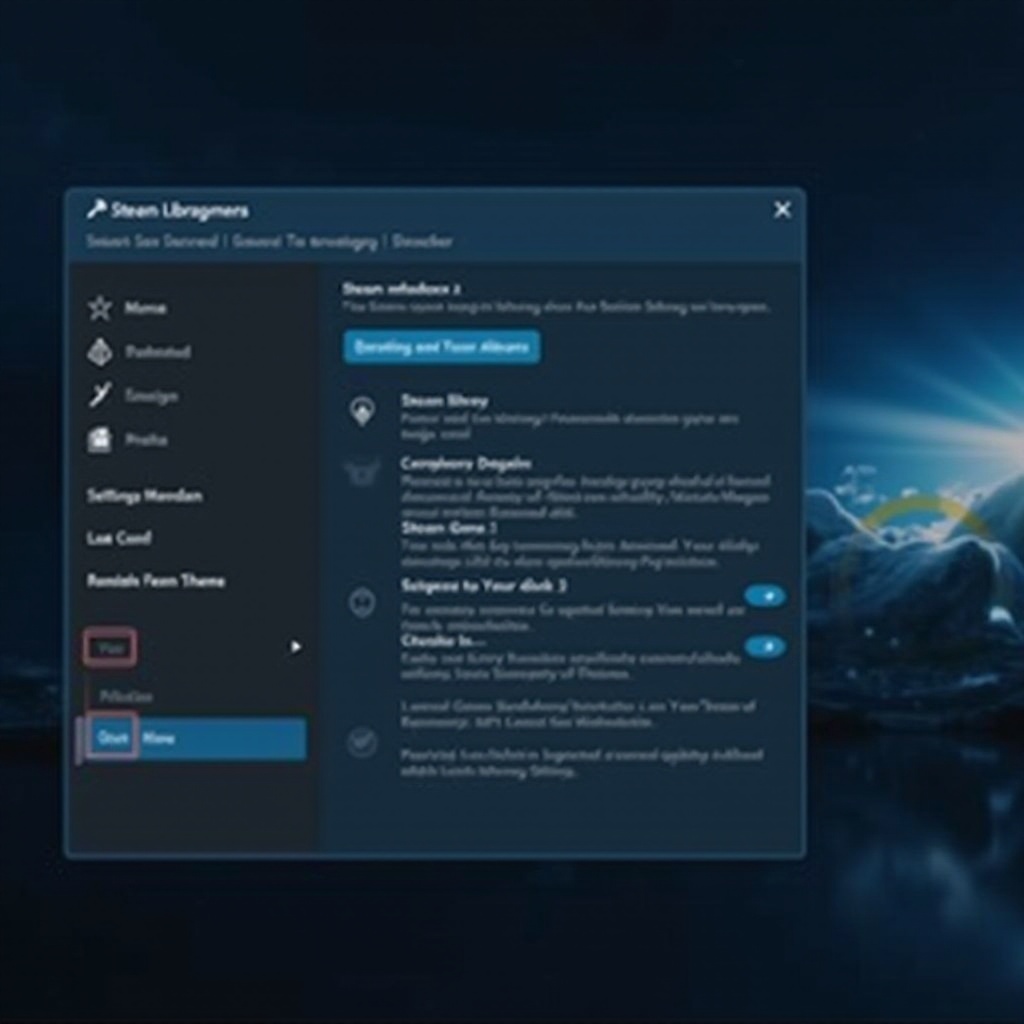Open the briefcase icon at the bottom of the sidebar icon list

99,440
